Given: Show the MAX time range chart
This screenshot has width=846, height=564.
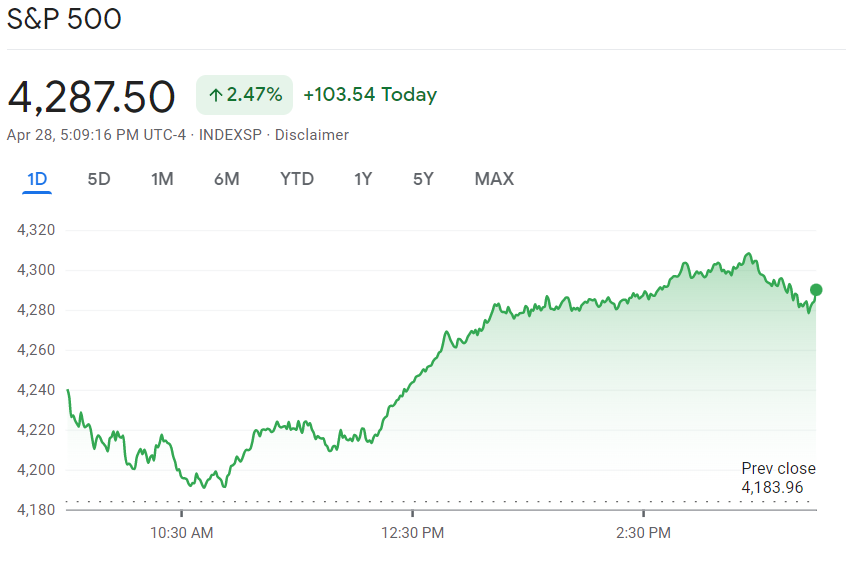Looking at the screenshot, I should 494,179.
